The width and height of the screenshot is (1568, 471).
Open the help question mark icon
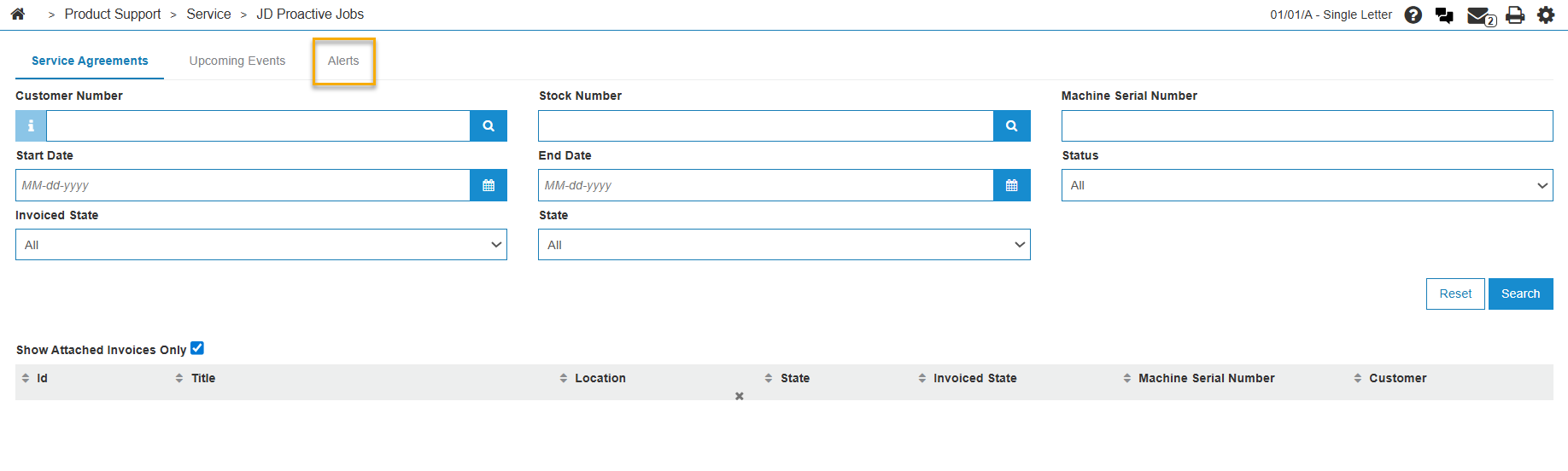[1413, 15]
